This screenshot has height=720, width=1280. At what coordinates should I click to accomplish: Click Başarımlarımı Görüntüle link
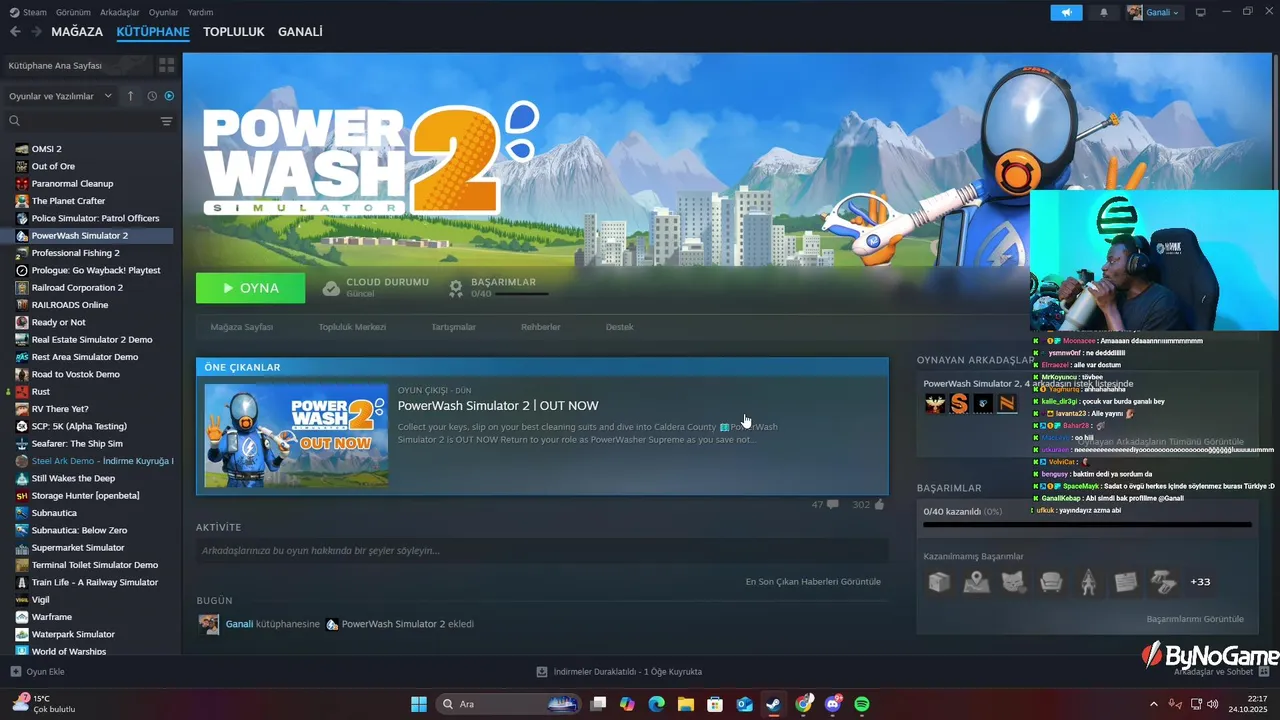click(1195, 619)
